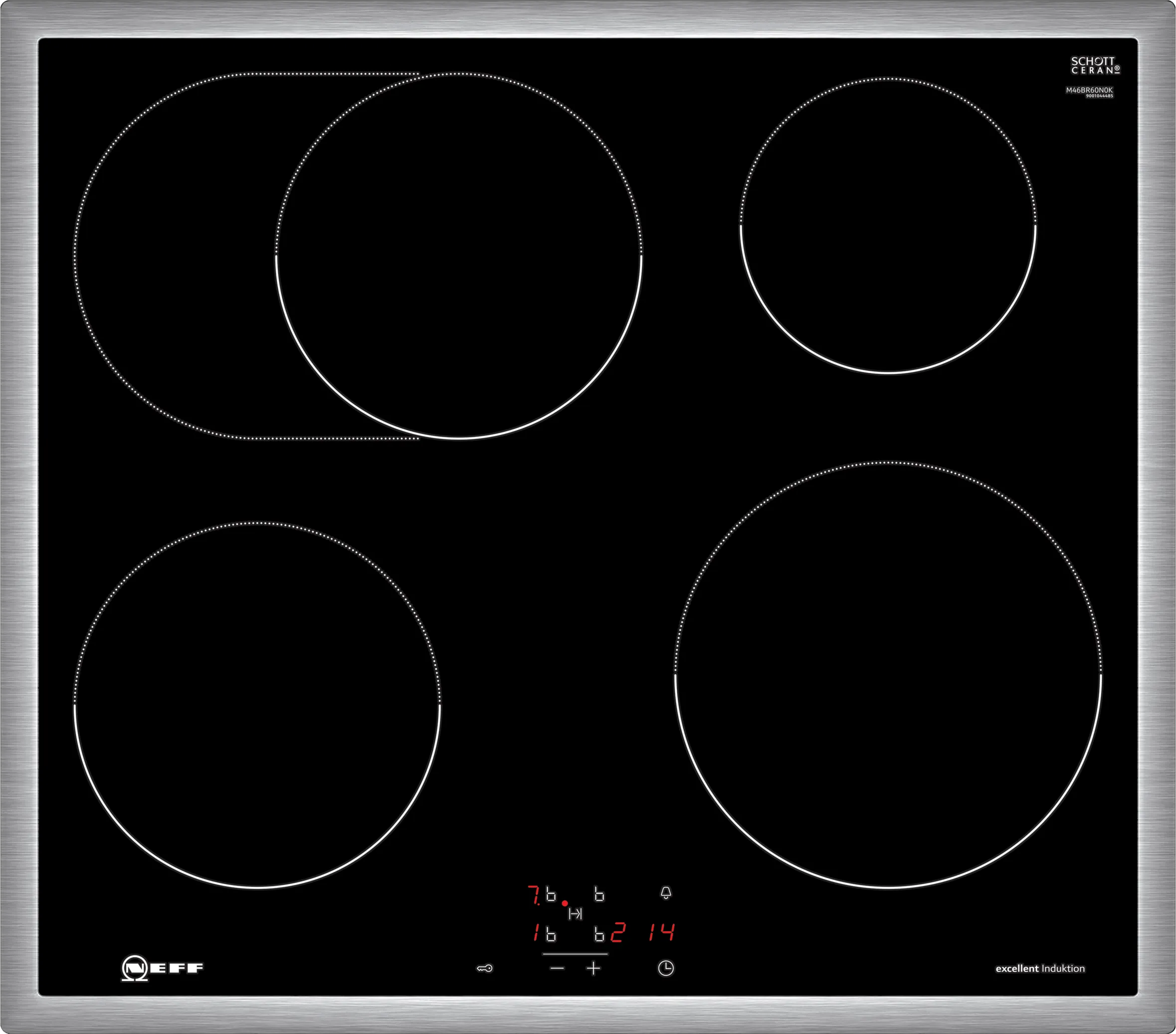Tap the arrow-to-bar timer-off symbol
The image size is (1176, 1034).
tap(576, 914)
